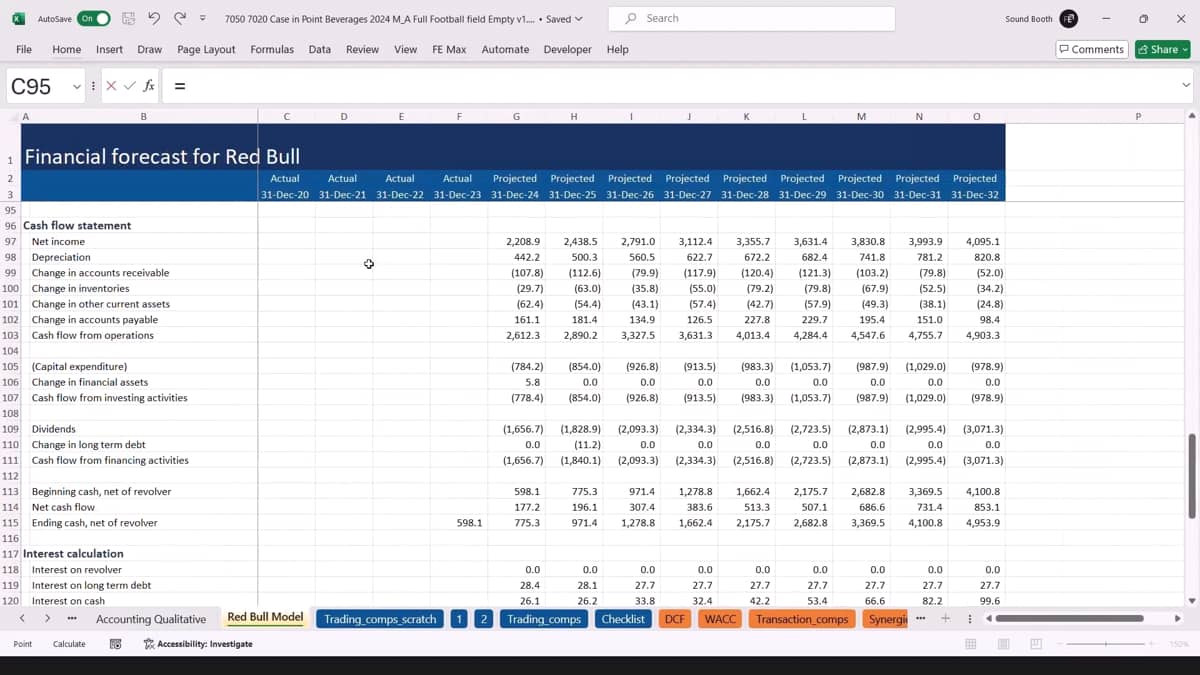
Task: Click the vertical scrollbar thumb
Action: point(1191,476)
